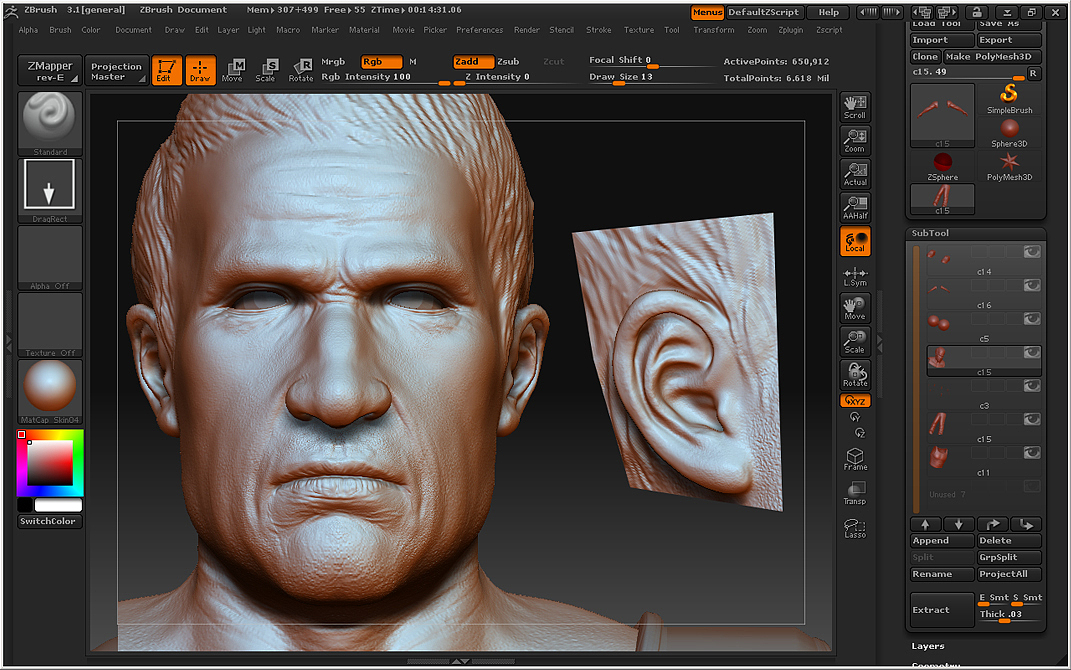The width and height of the screenshot is (1071, 670).
Task: Set canvas to Actual size
Action: 855,174
